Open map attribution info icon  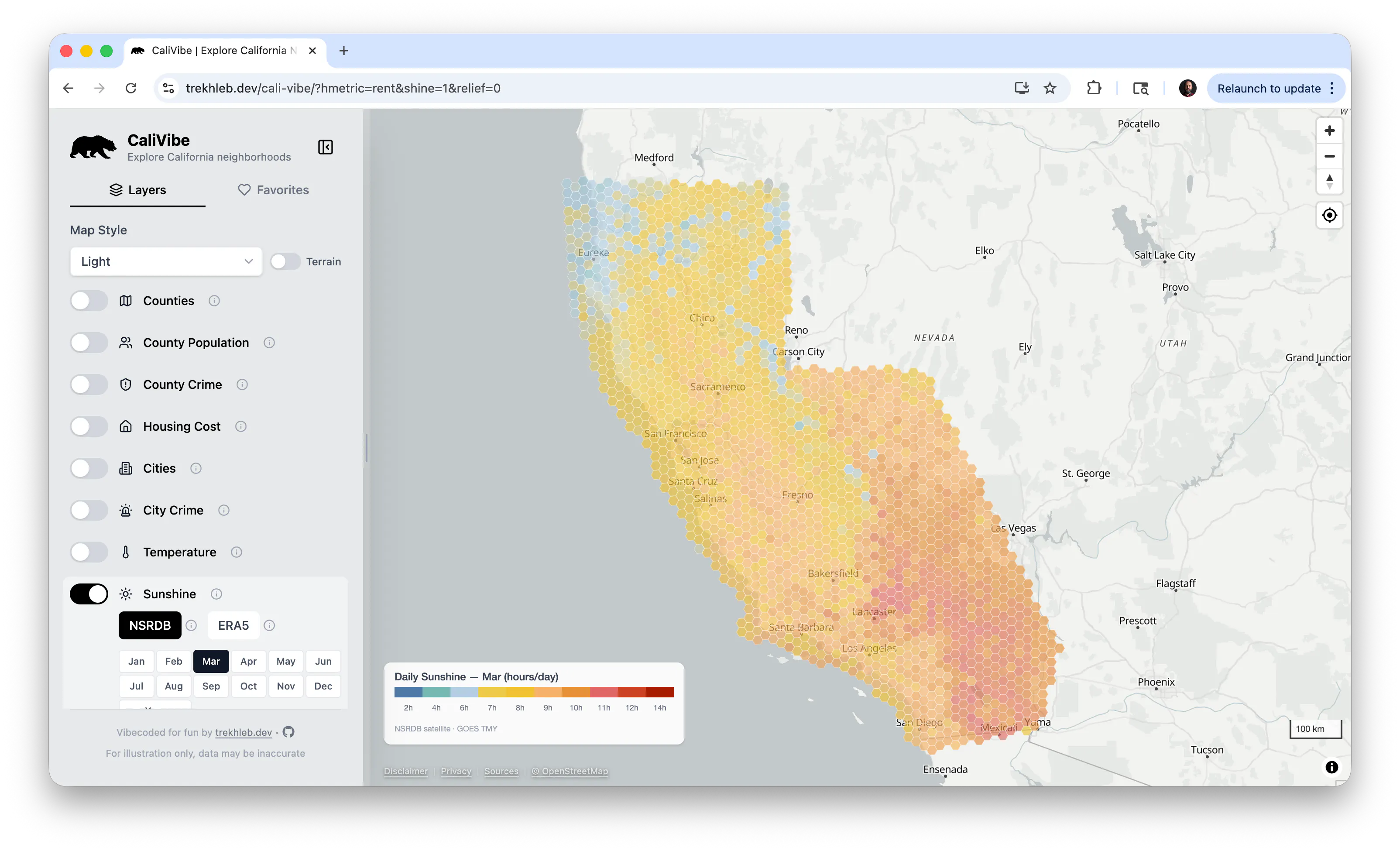point(1331,767)
